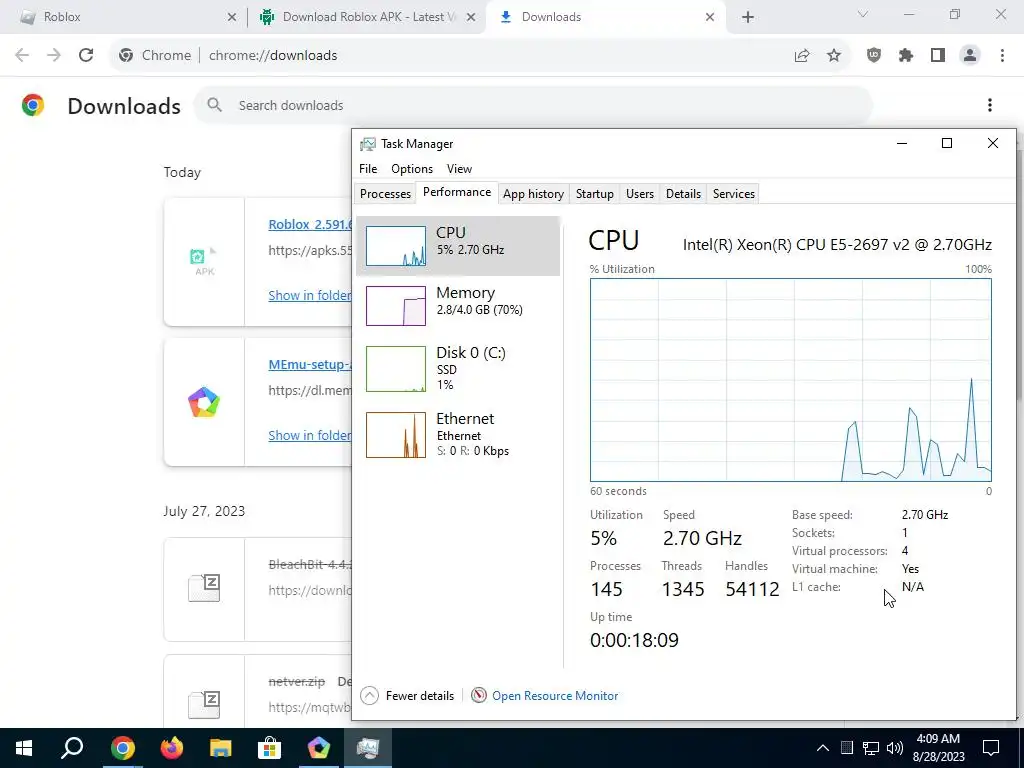
Task: Open Resource Monitor link
Action: tap(554, 696)
